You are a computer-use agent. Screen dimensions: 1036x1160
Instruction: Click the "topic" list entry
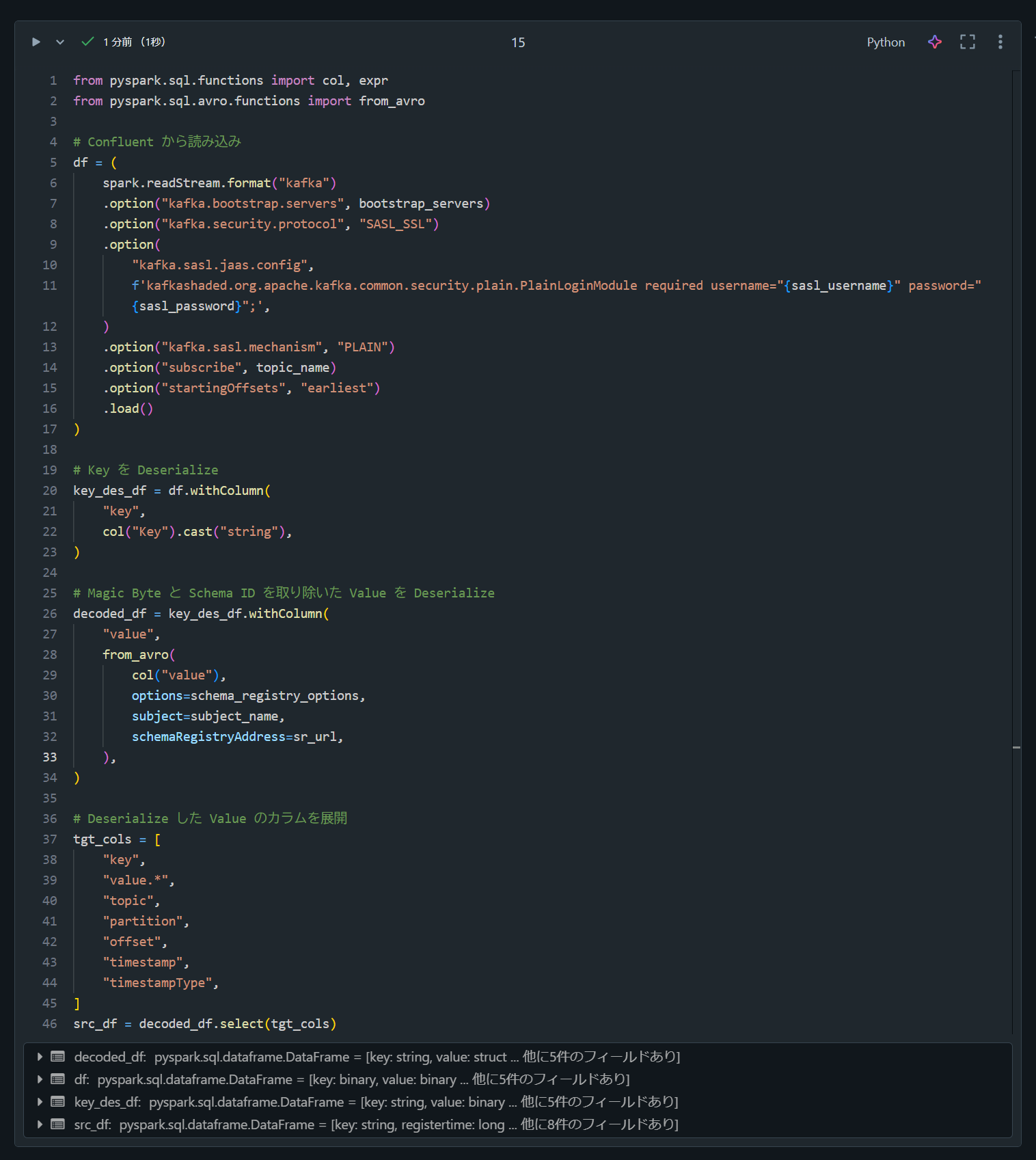[128, 901]
